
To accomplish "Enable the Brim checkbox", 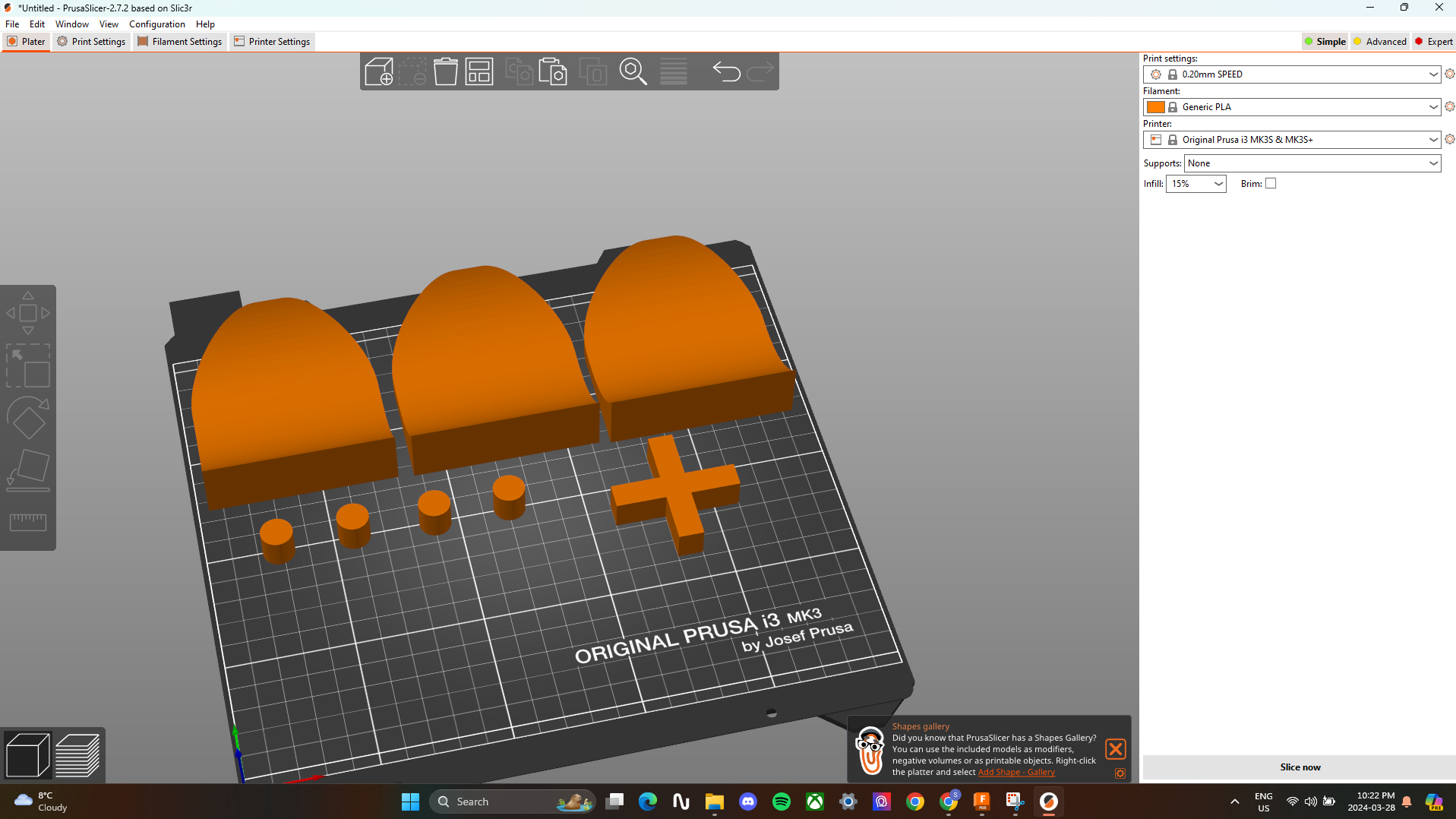I will pyautogui.click(x=1271, y=184).
